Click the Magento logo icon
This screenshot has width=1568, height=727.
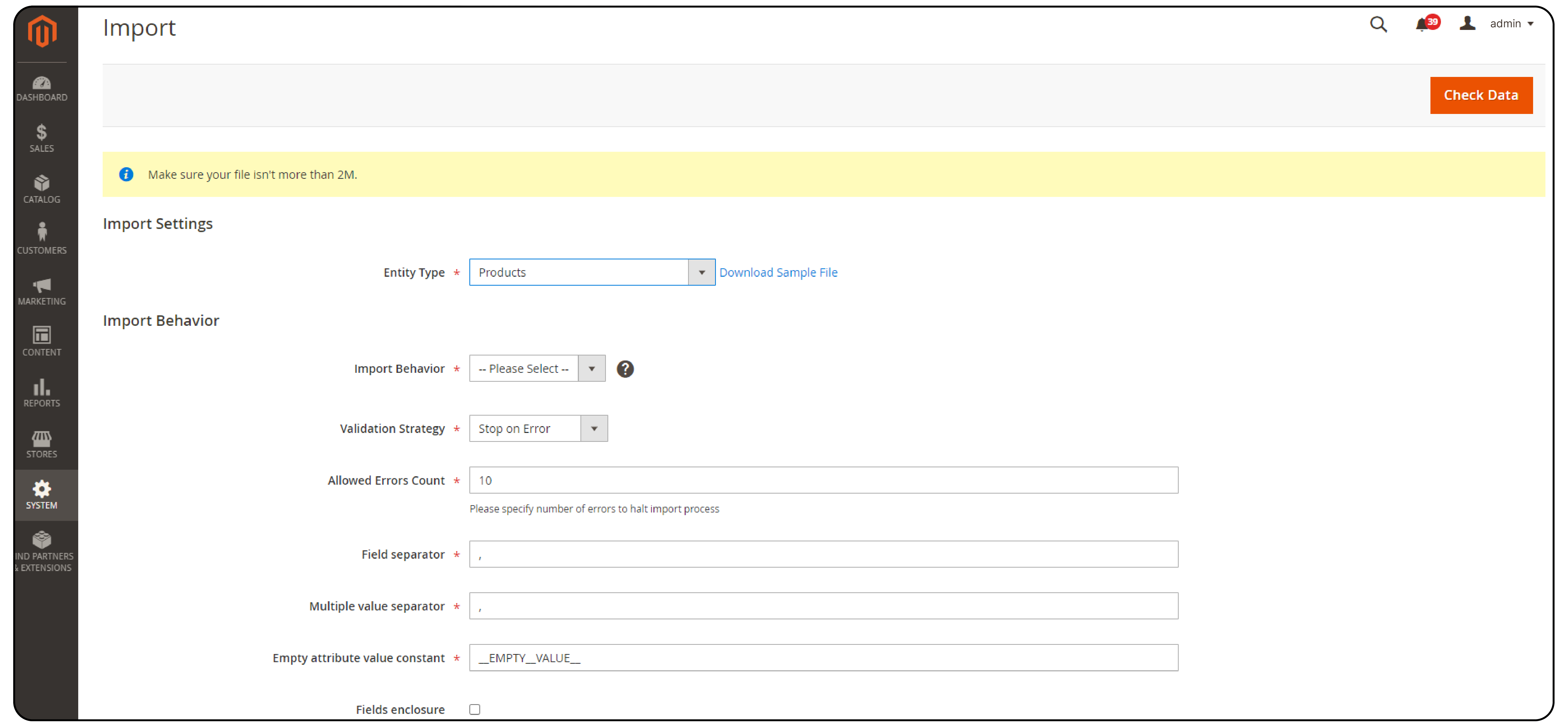pos(42,30)
